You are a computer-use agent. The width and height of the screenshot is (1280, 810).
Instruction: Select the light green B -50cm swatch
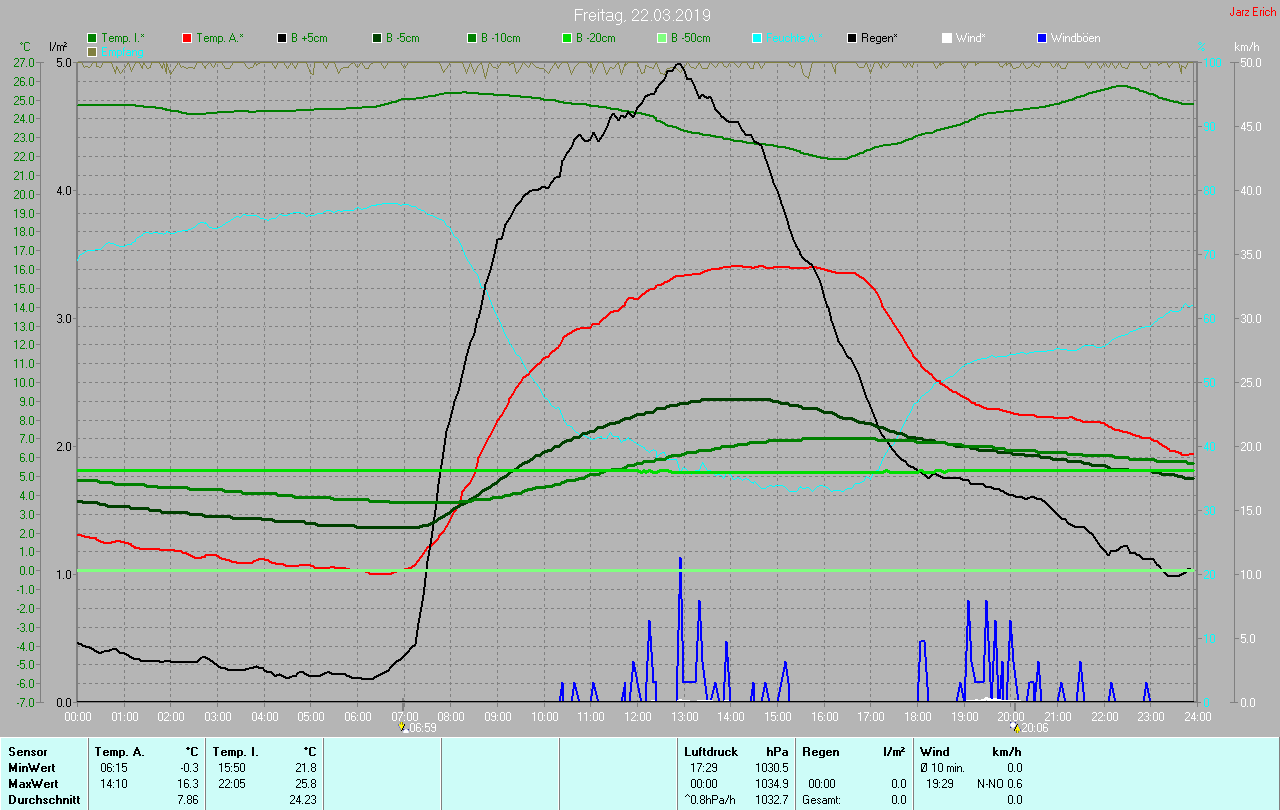point(661,38)
